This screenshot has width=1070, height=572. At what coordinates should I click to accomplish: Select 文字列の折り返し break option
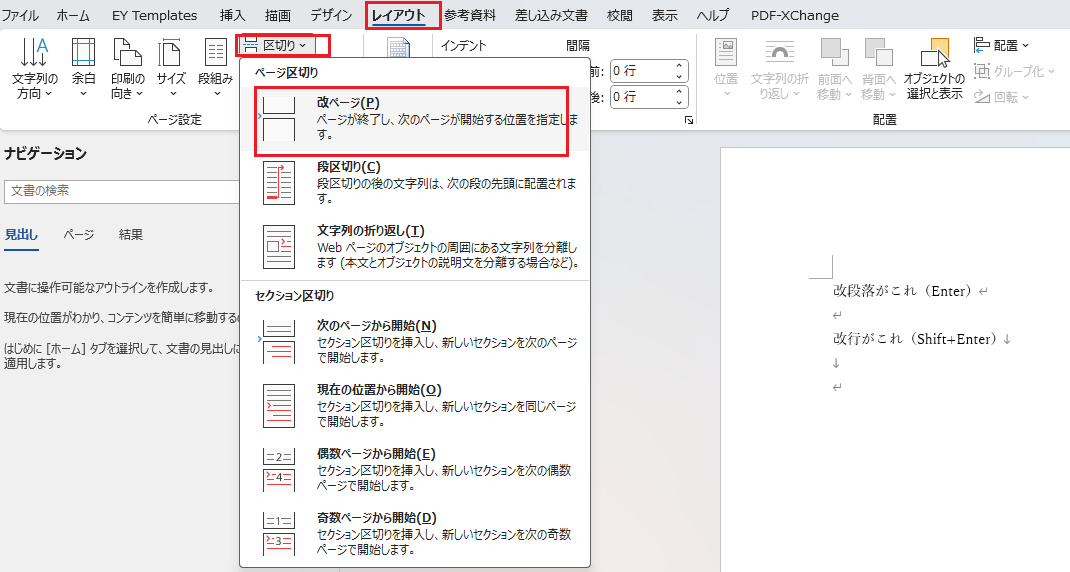(x=412, y=246)
